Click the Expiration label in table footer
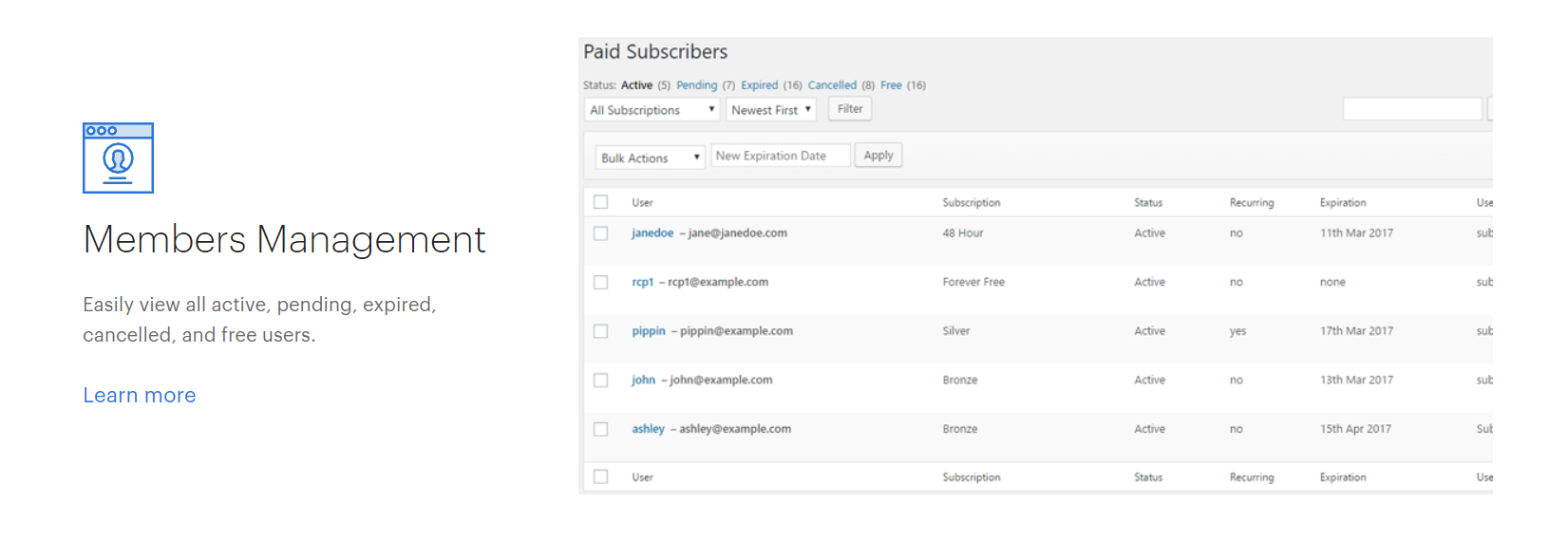Screen dimensions: 1568x558 (x=1343, y=477)
